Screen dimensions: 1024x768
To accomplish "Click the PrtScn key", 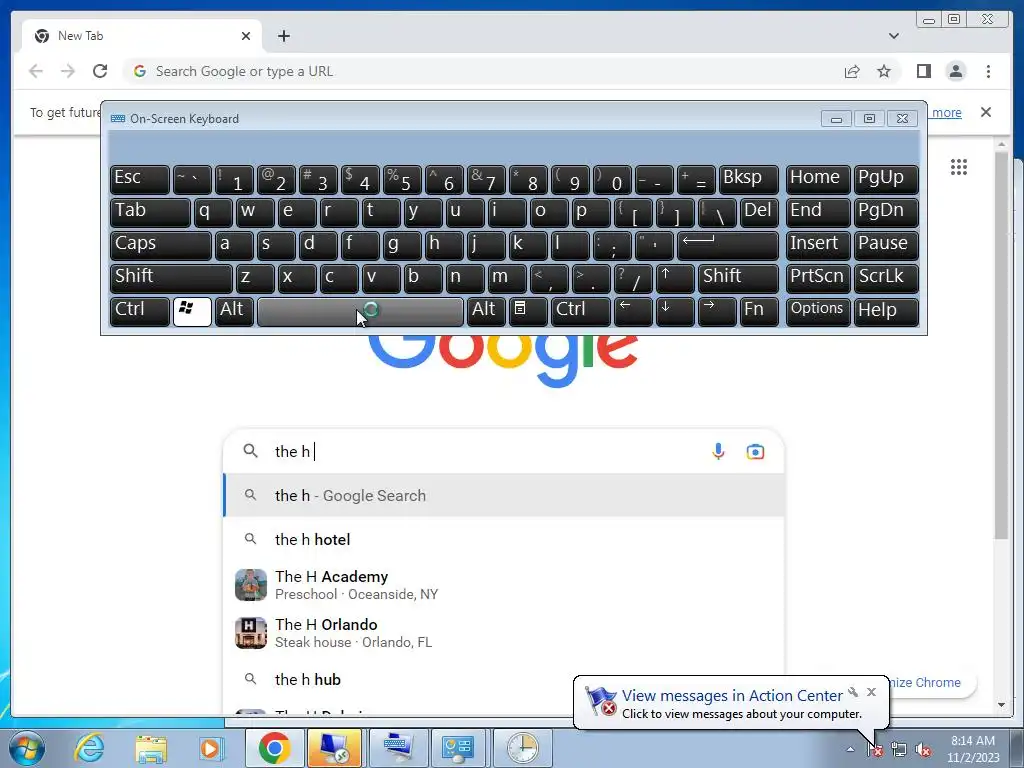I will point(818,278).
